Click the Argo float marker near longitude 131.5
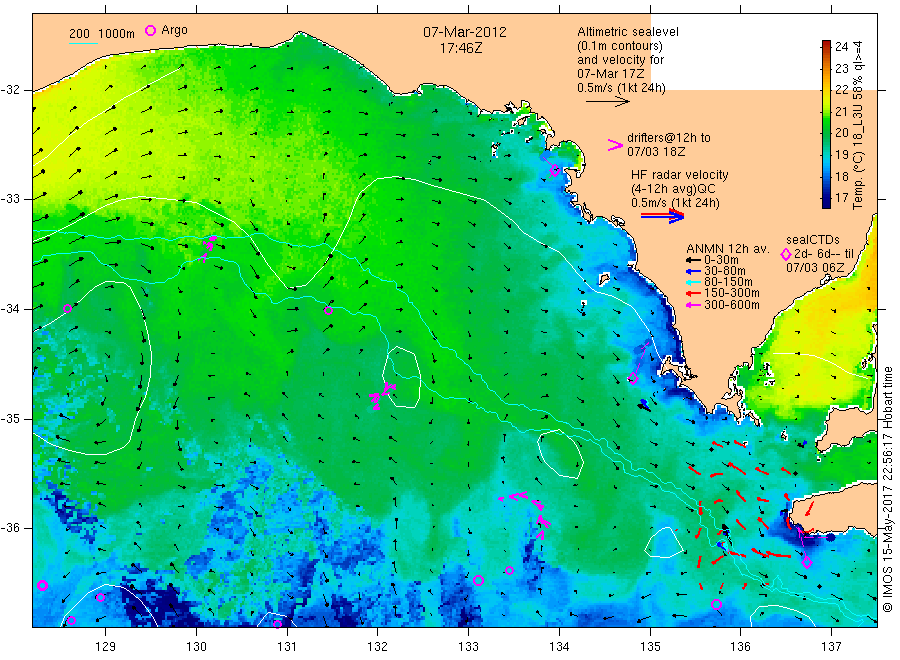The height and width of the screenshot is (660, 900). 328,311
